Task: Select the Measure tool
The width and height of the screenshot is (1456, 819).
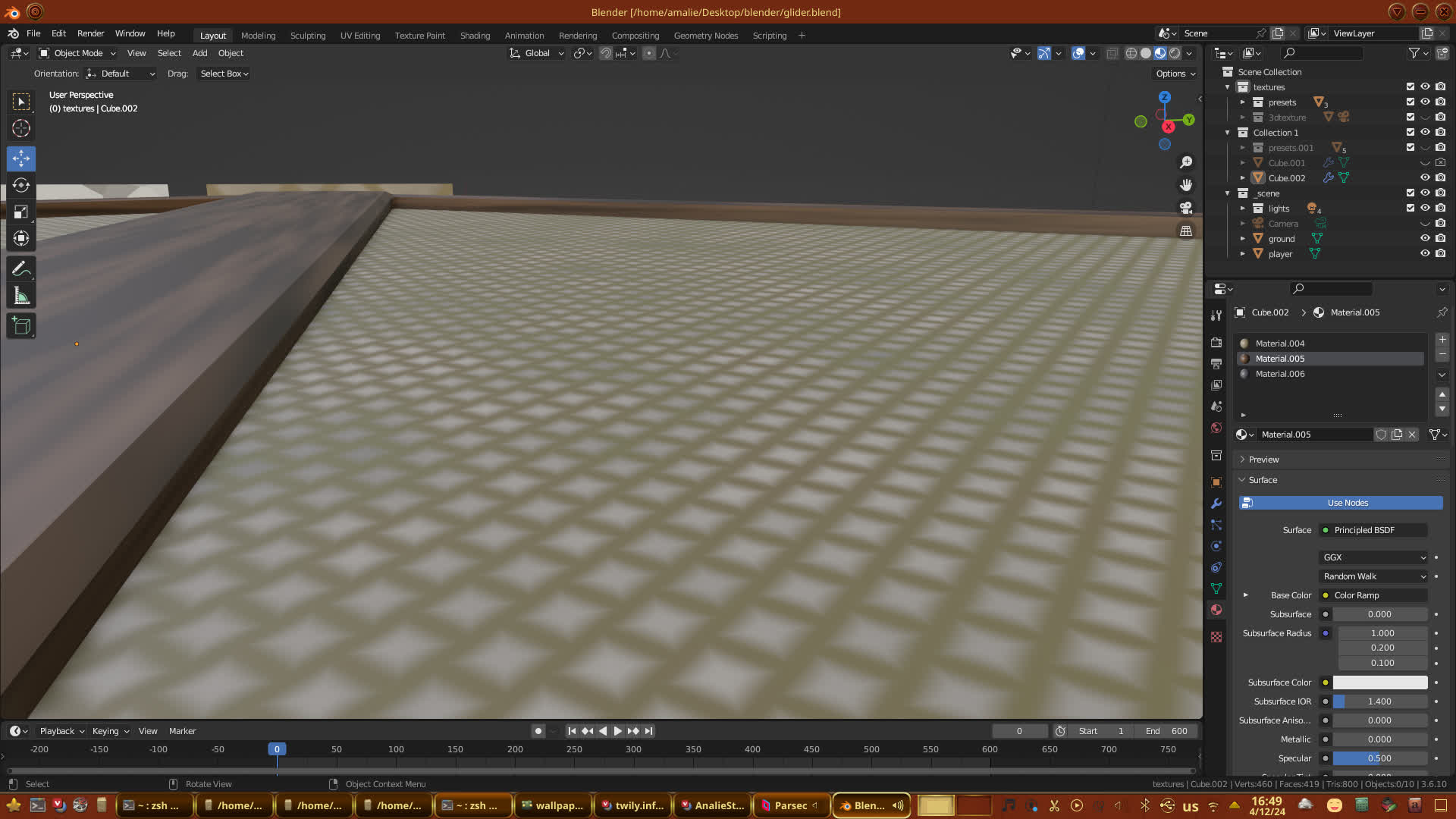Action: point(21,297)
